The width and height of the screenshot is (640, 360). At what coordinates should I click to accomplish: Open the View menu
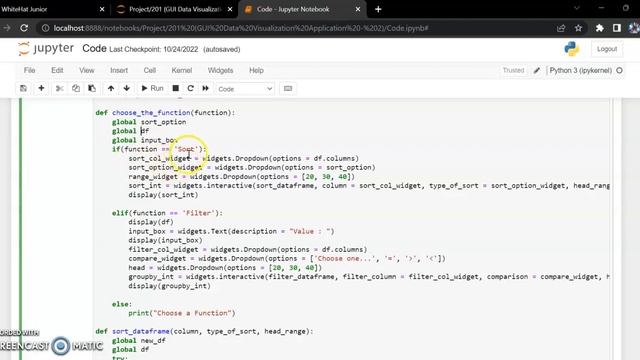(87, 70)
